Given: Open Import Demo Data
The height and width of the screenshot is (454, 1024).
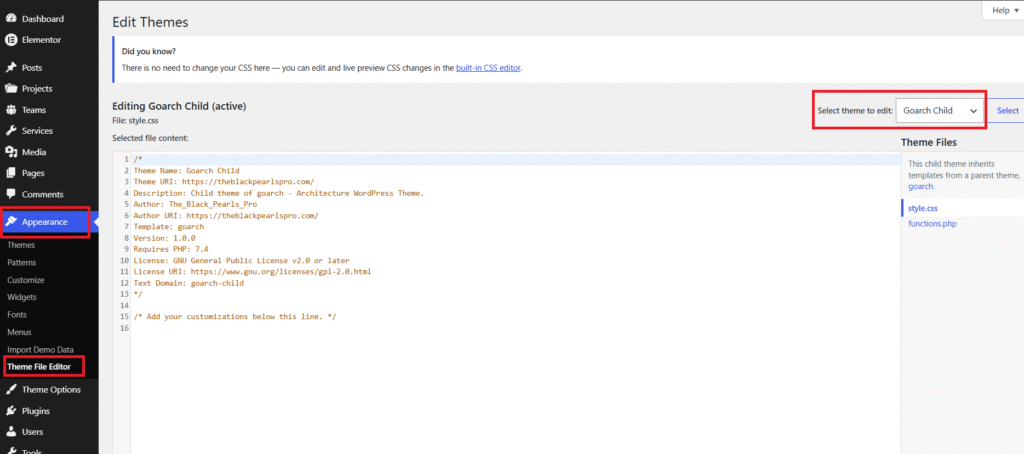Looking at the screenshot, I should (x=40, y=349).
